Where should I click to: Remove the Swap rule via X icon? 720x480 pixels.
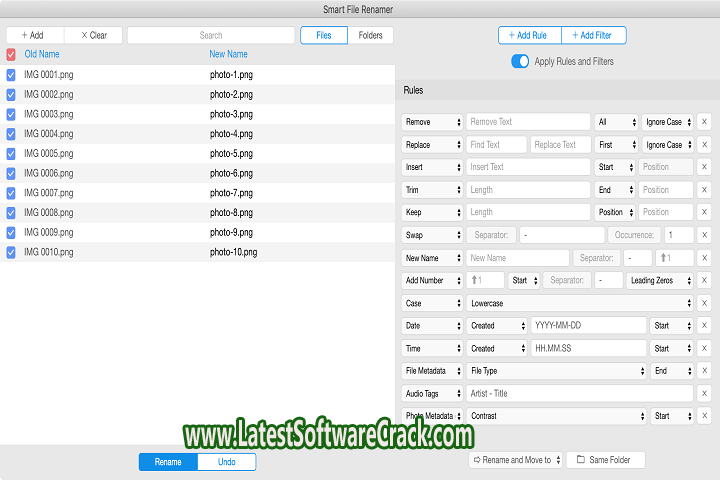tap(704, 235)
